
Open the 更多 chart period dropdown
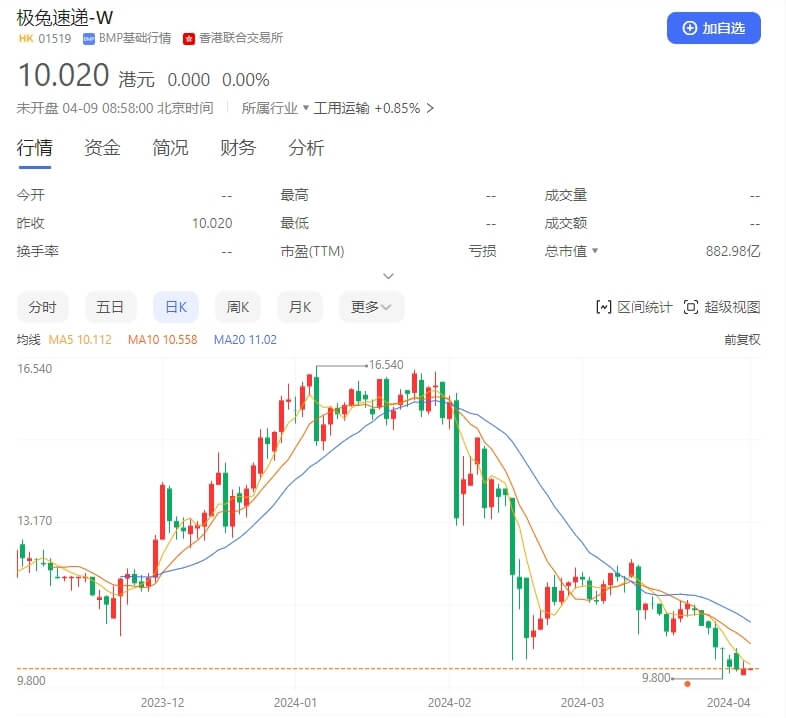(x=371, y=307)
